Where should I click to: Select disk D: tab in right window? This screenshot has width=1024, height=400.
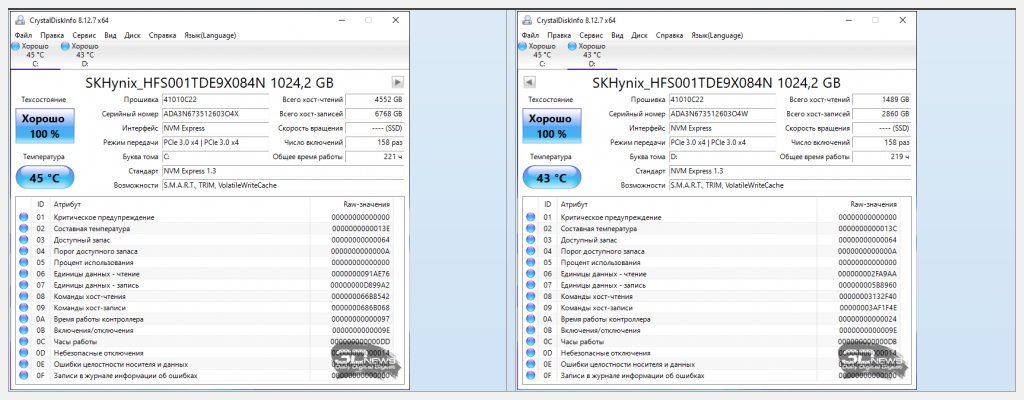pos(591,55)
